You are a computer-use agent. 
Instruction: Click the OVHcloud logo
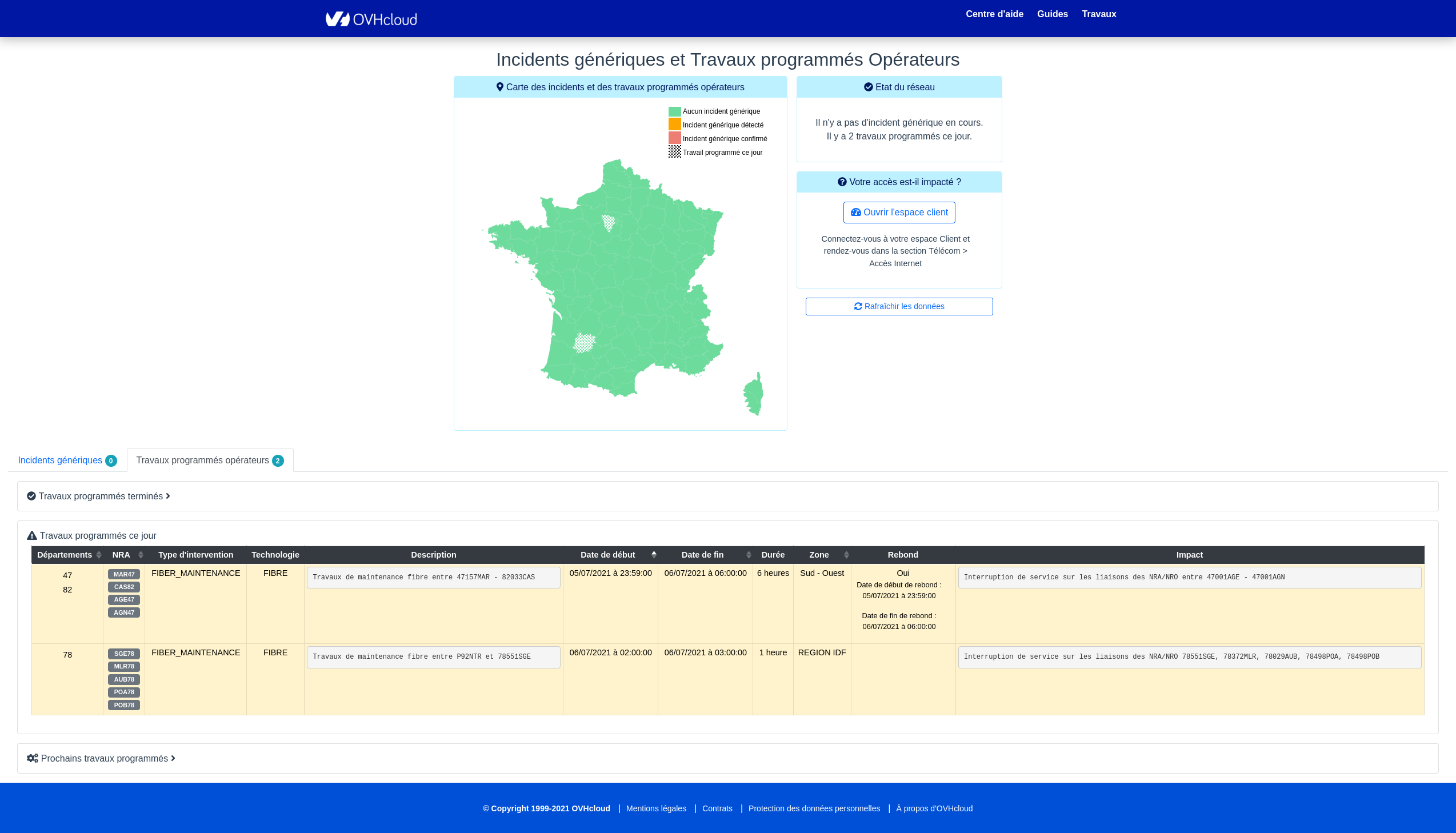[371, 19]
